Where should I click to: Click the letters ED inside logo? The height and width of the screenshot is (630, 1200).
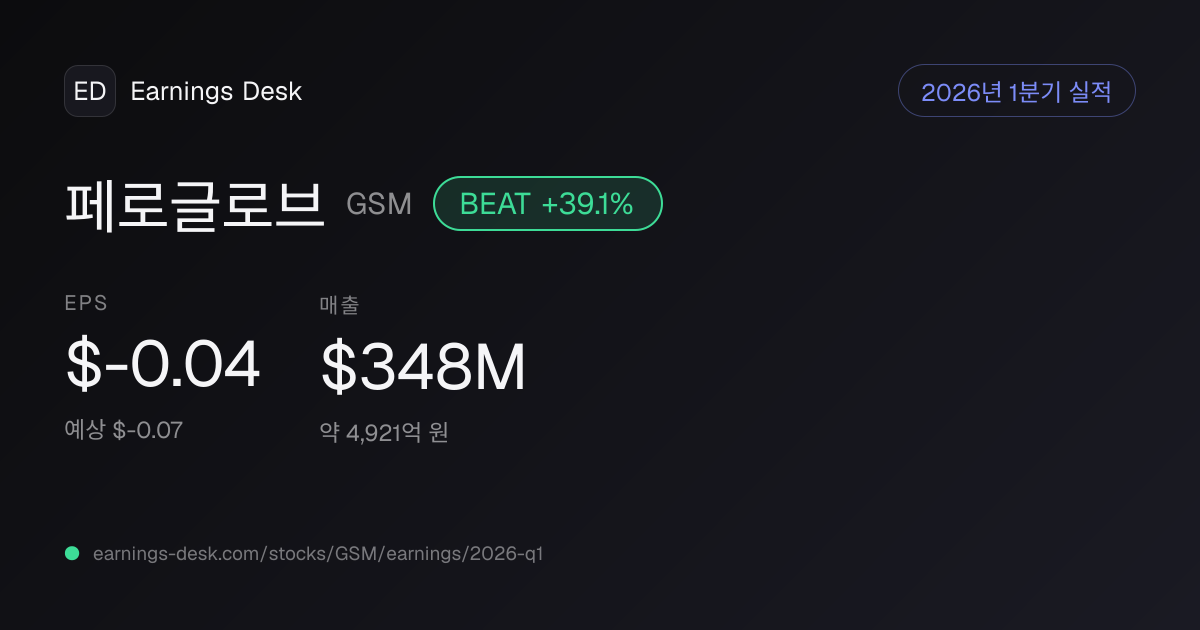tap(90, 91)
